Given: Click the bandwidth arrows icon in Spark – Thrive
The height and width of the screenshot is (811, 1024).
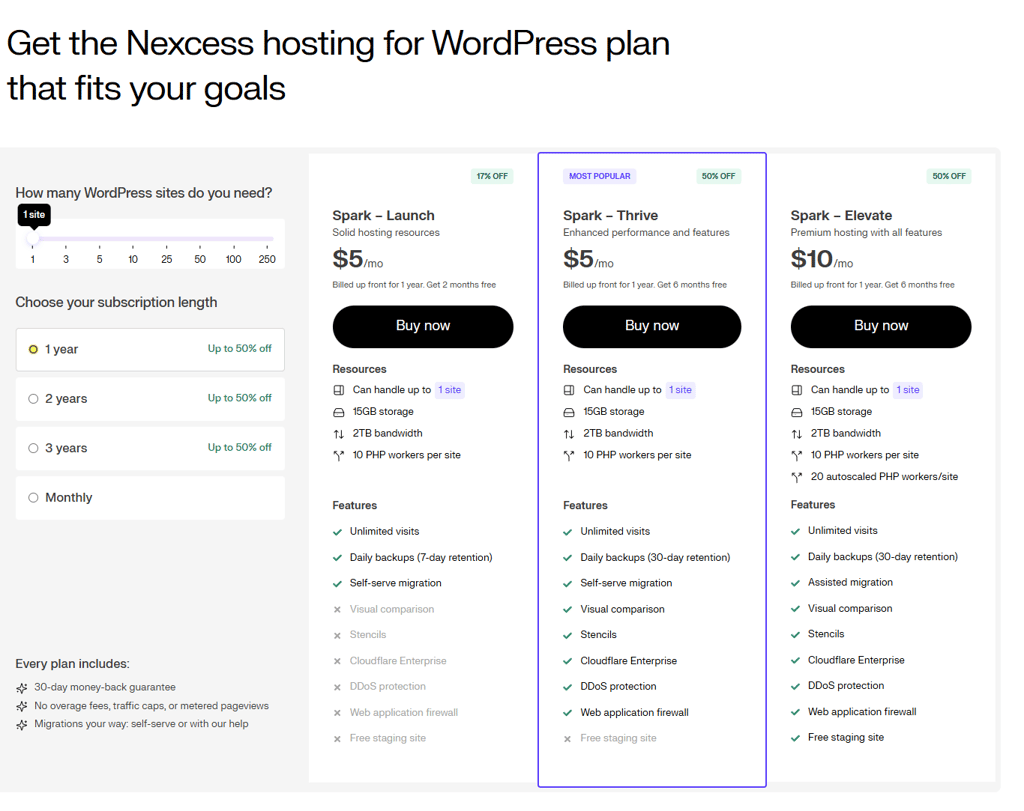Looking at the screenshot, I should [569, 434].
